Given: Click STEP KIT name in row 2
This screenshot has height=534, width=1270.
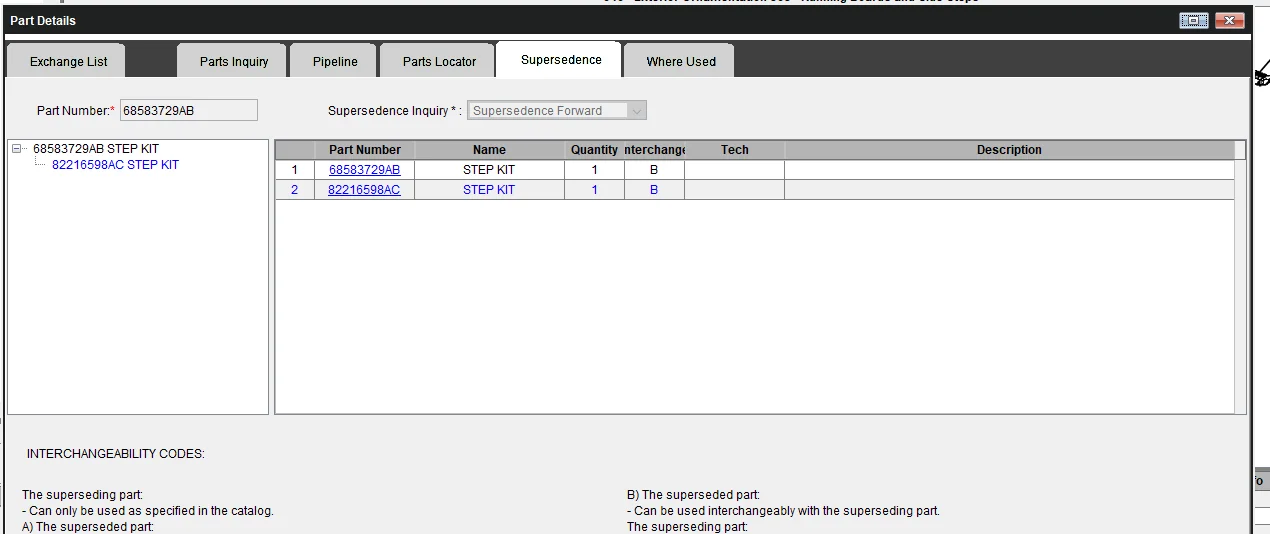Looking at the screenshot, I should point(489,189).
